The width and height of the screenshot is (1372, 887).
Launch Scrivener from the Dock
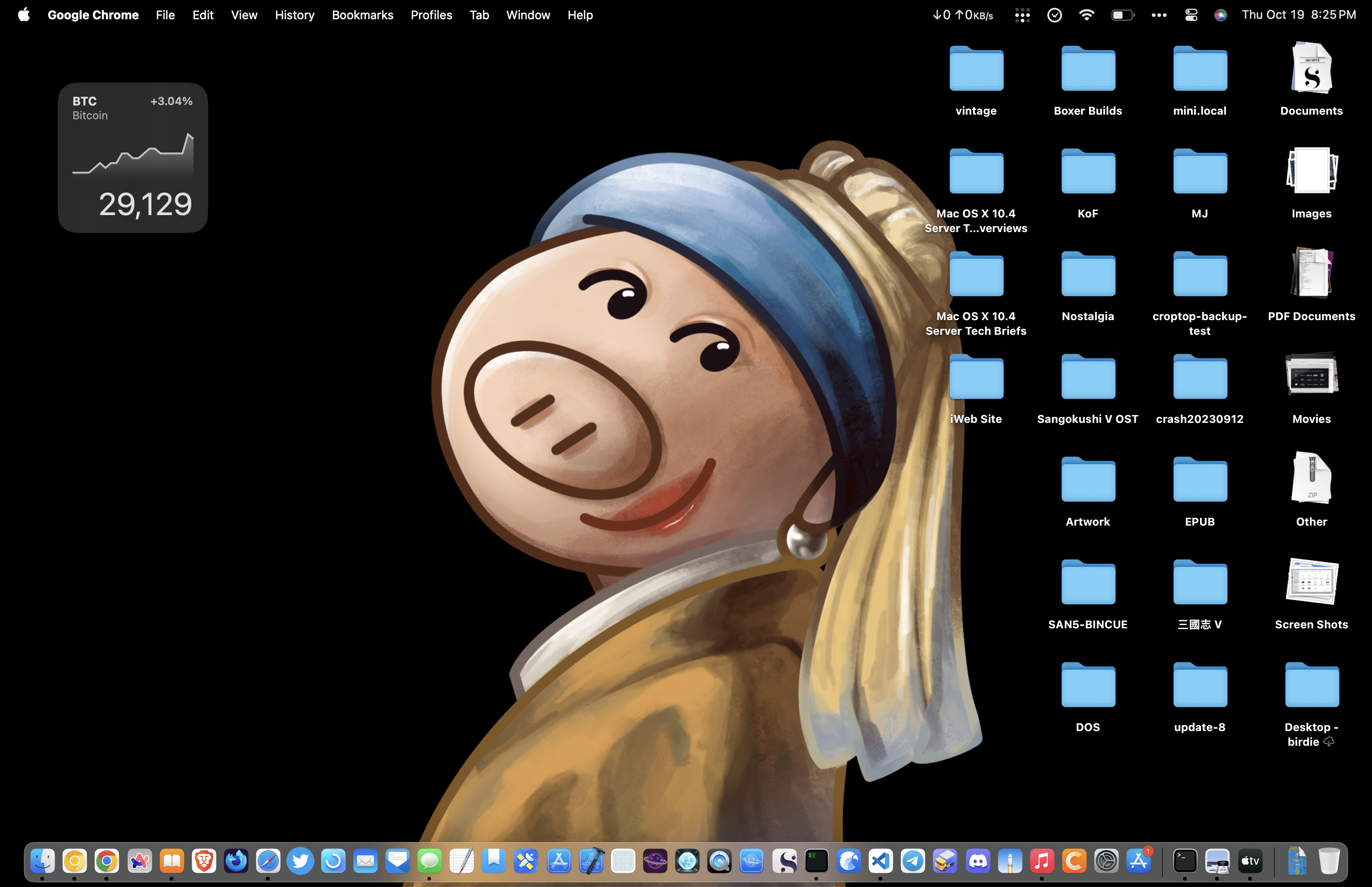[784, 861]
